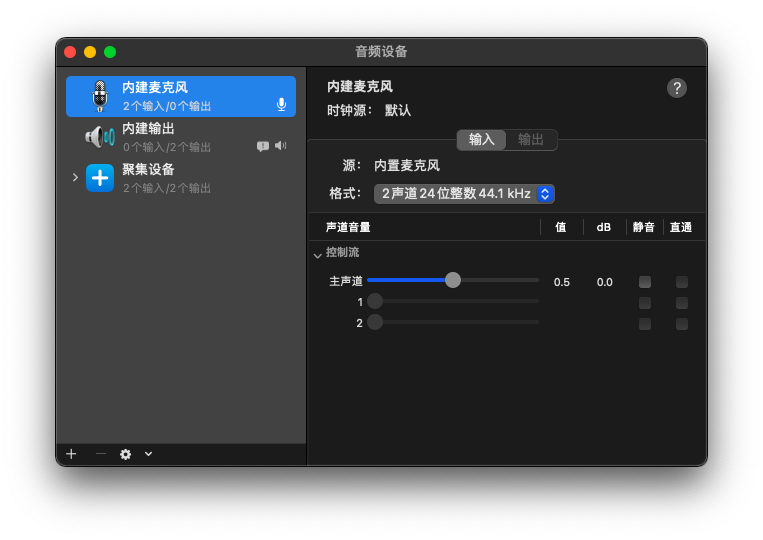
Task: Click the speaker output indicator icon
Action: coord(281,146)
